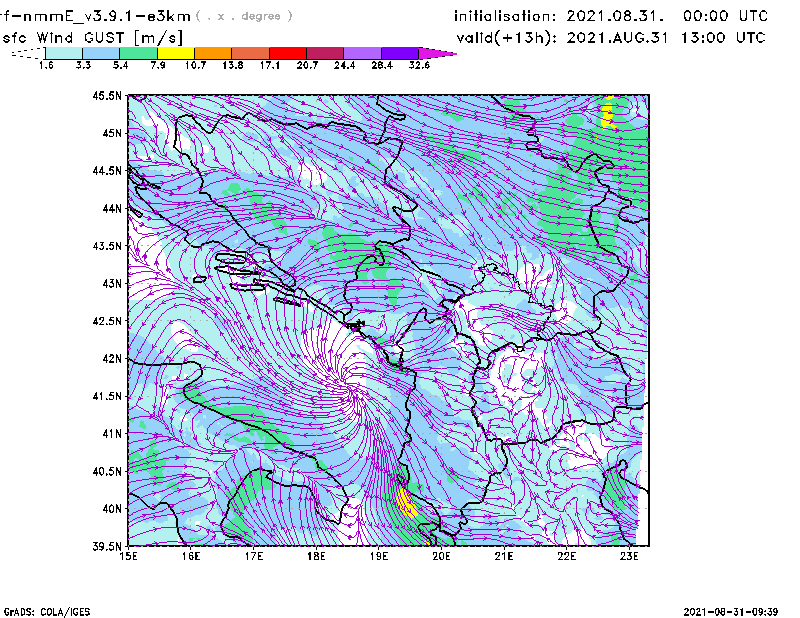Pick the orange 10.7–13.8 legend swatch
Viewport: 800px width, 618px height.
213,52
